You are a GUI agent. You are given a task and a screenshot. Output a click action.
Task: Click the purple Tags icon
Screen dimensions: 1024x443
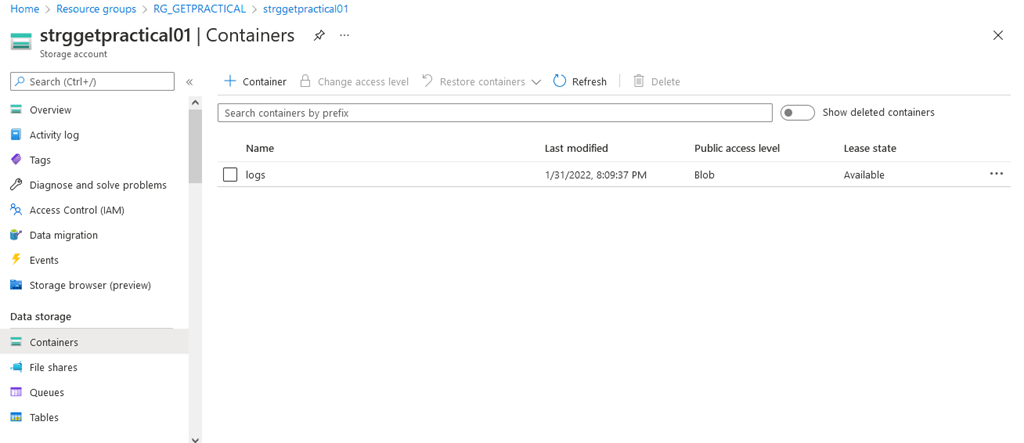pos(16,160)
